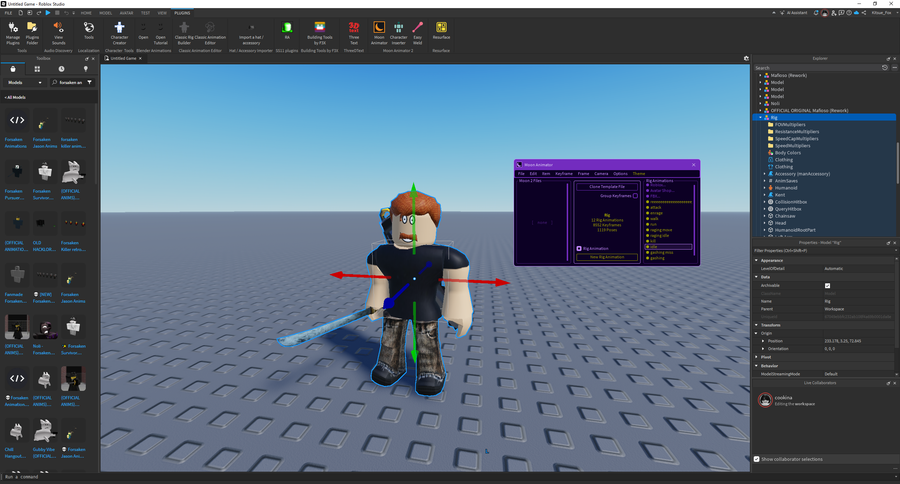The height and width of the screenshot is (484, 900).
Task: Open the Toolbox Recent clock tab icon
Action: point(61,69)
